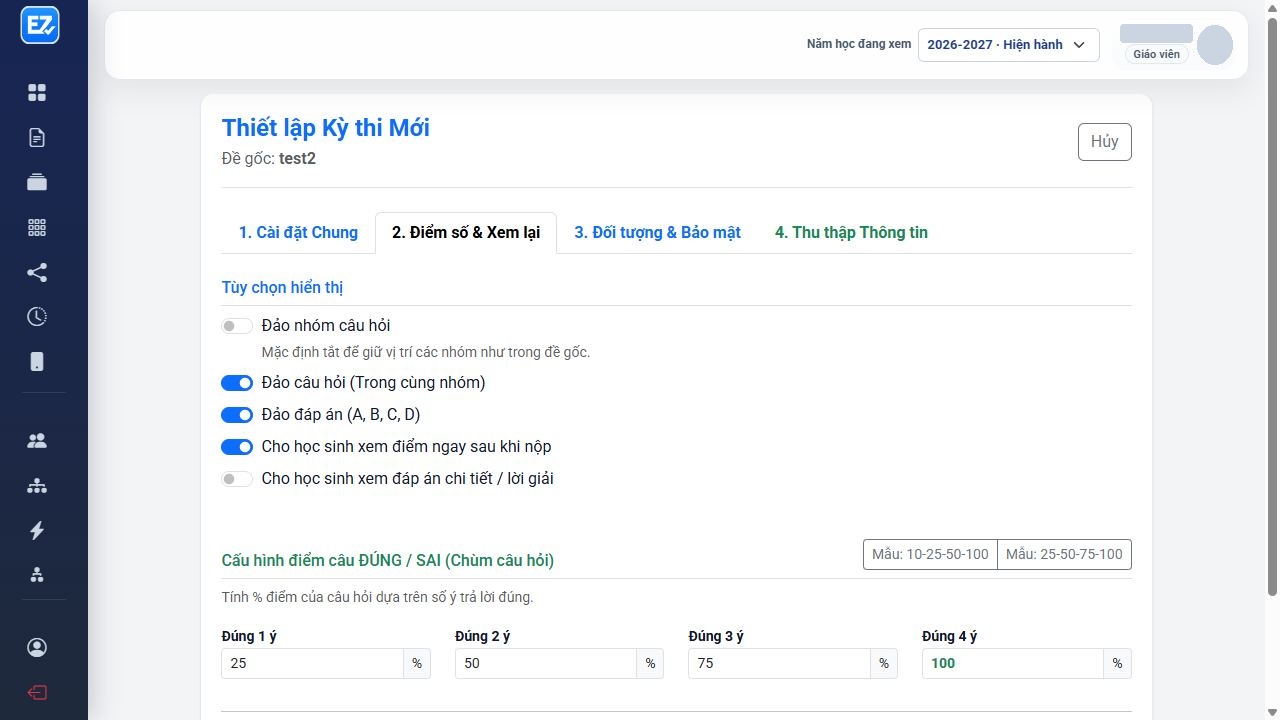Disable the Đảo câu hỏi (Trong cùng nhóm) toggle
Image resolution: width=1280 pixels, height=720 pixels.
pos(237,383)
